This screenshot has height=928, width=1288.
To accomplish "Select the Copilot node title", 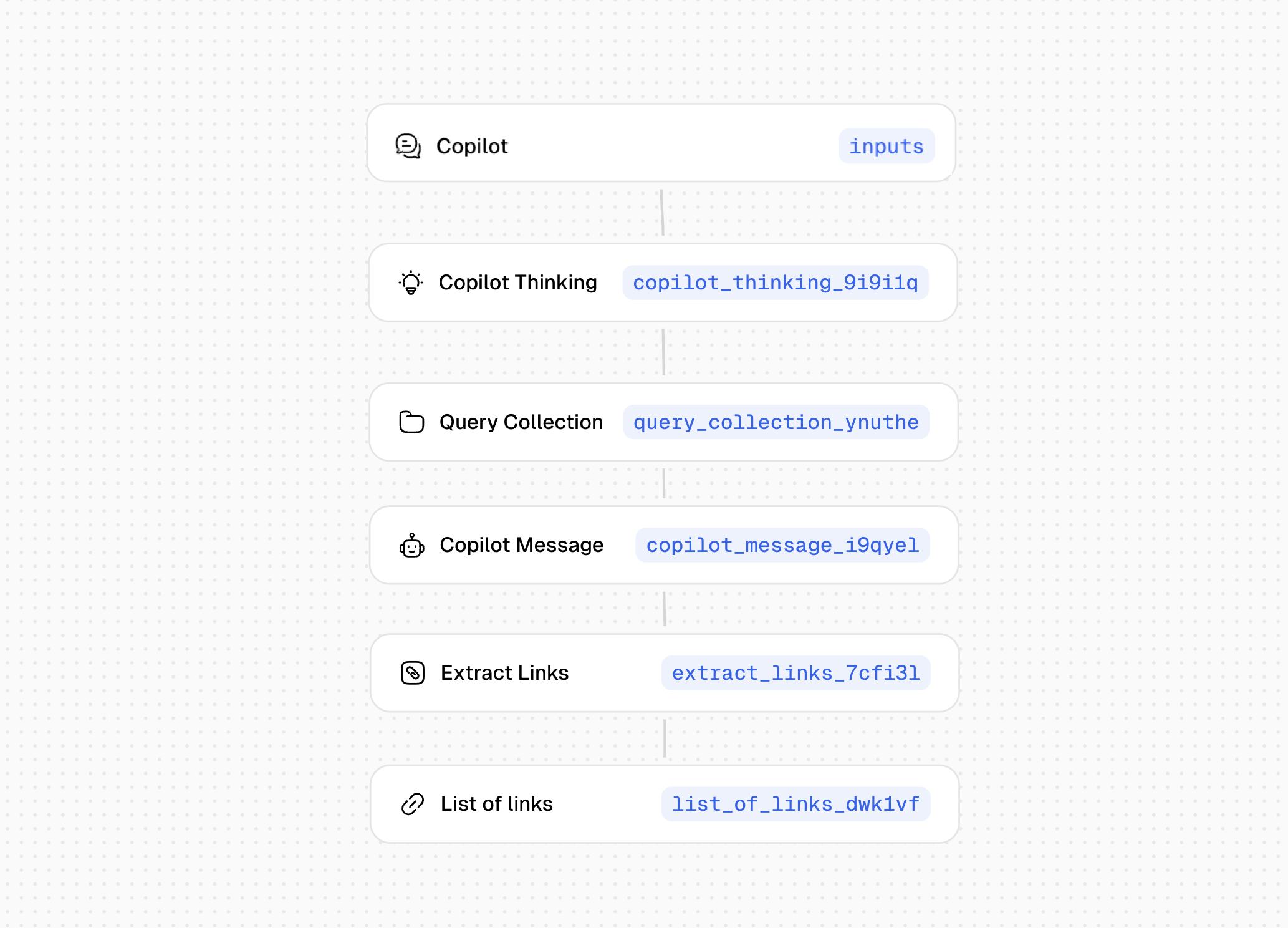I will tap(472, 147).
